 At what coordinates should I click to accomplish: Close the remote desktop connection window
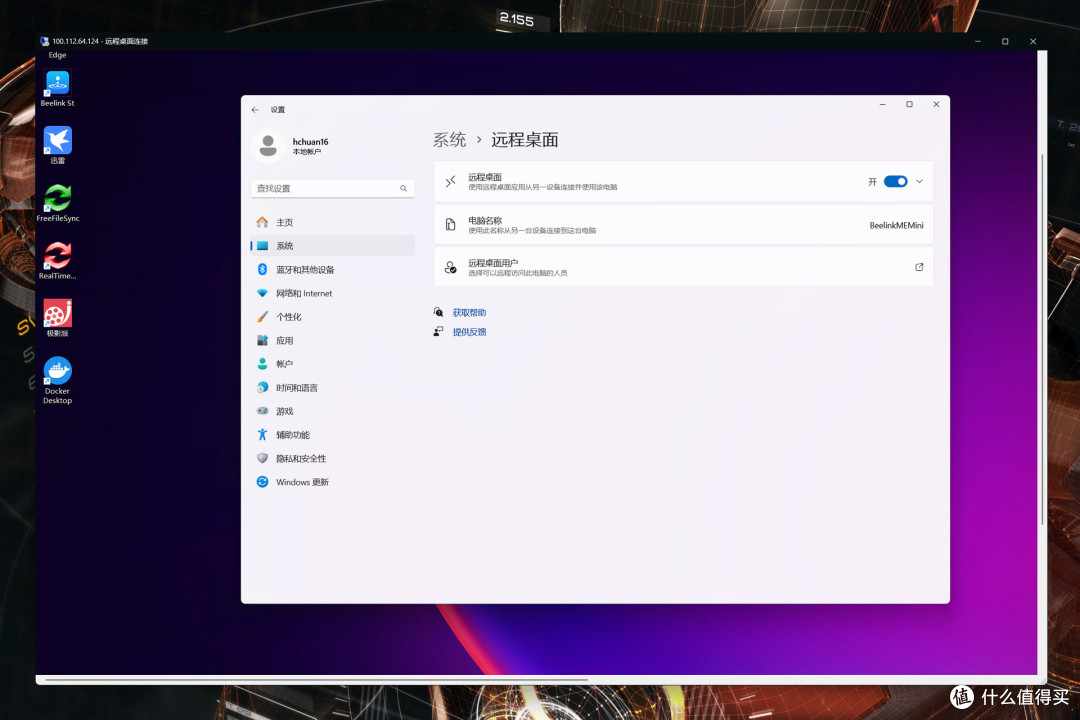(x=1032, y=41)
